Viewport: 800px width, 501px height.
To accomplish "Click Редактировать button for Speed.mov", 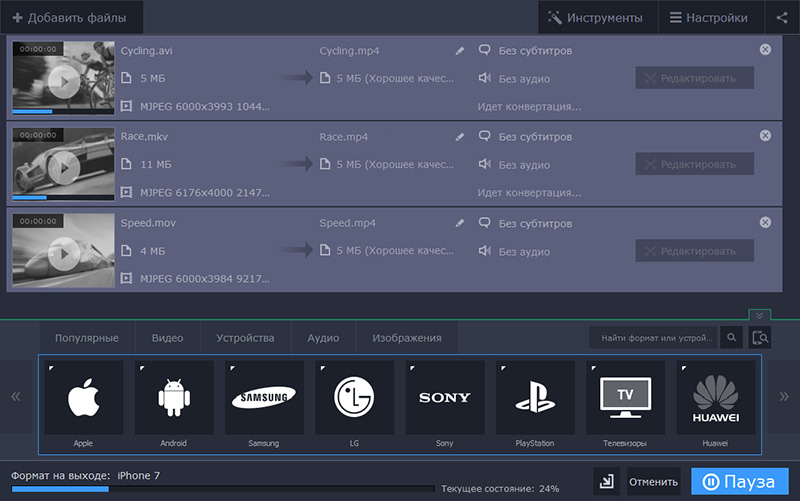I will 694,251.
